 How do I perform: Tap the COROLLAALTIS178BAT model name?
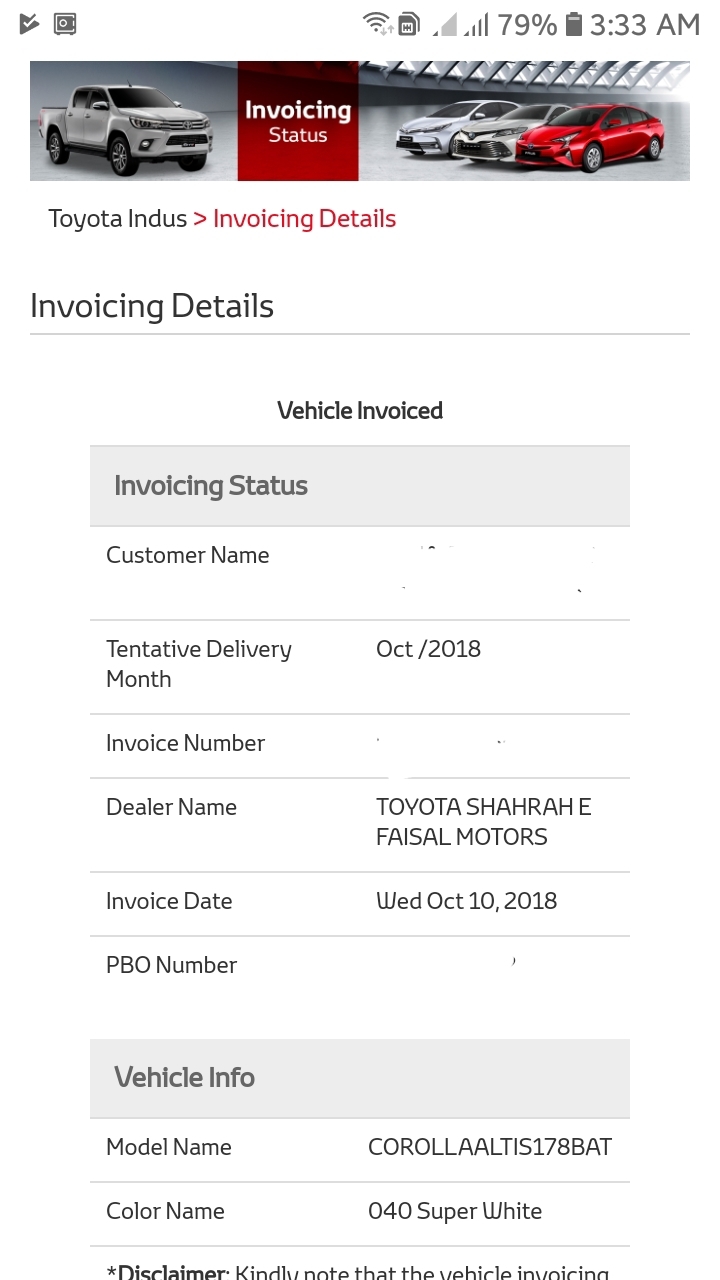click(x=490, y=1147)
